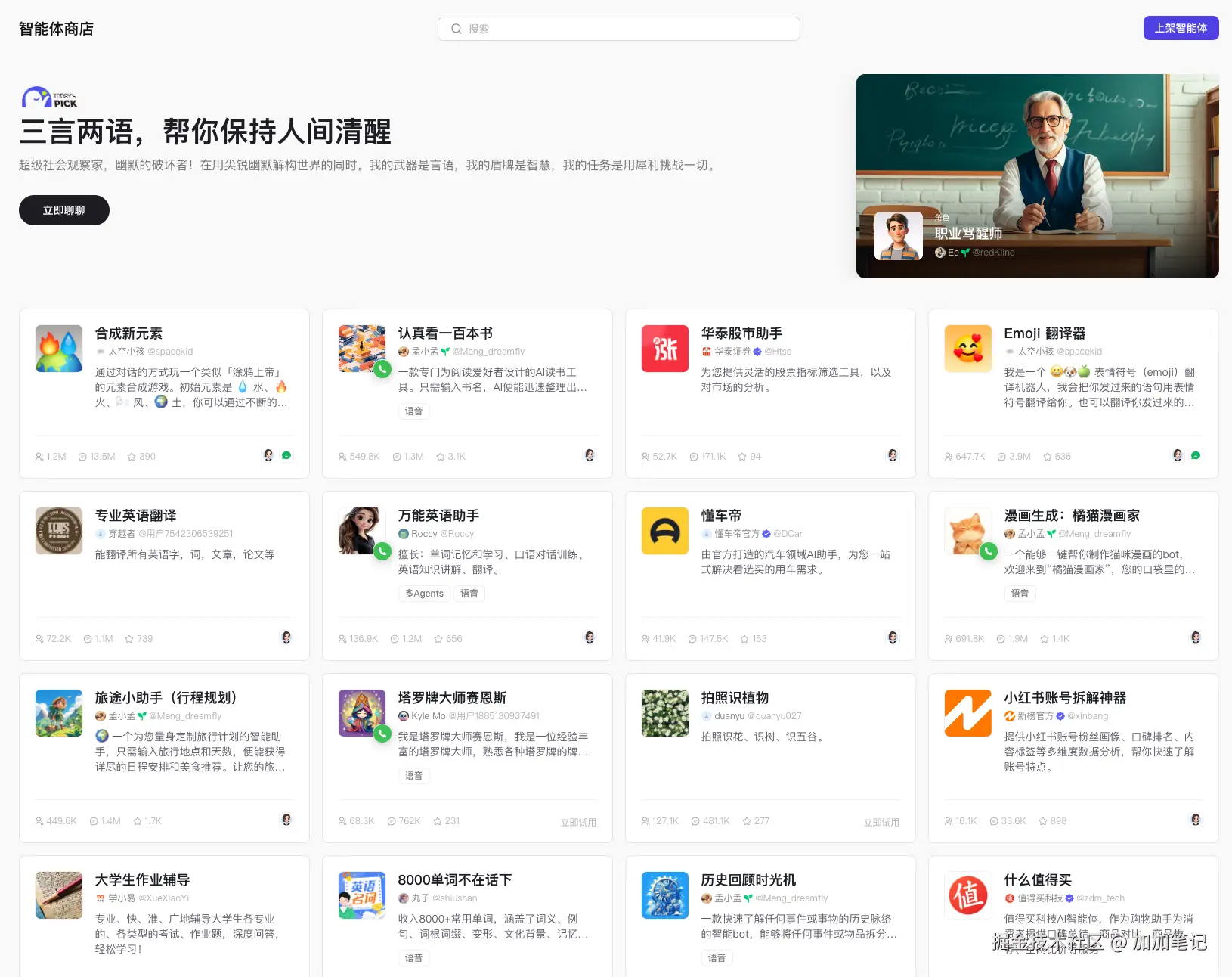
Task: Click the 多Agents tag on 万能英语助手
Action: coord(424,594)
